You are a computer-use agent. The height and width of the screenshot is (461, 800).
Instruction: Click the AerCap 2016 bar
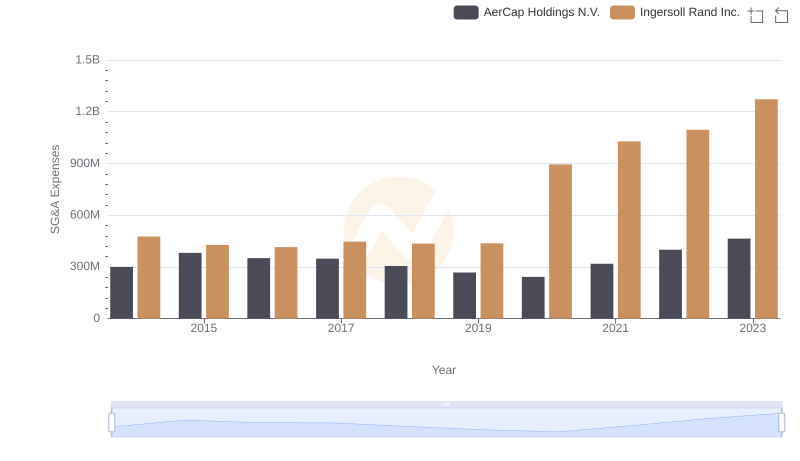259,288
